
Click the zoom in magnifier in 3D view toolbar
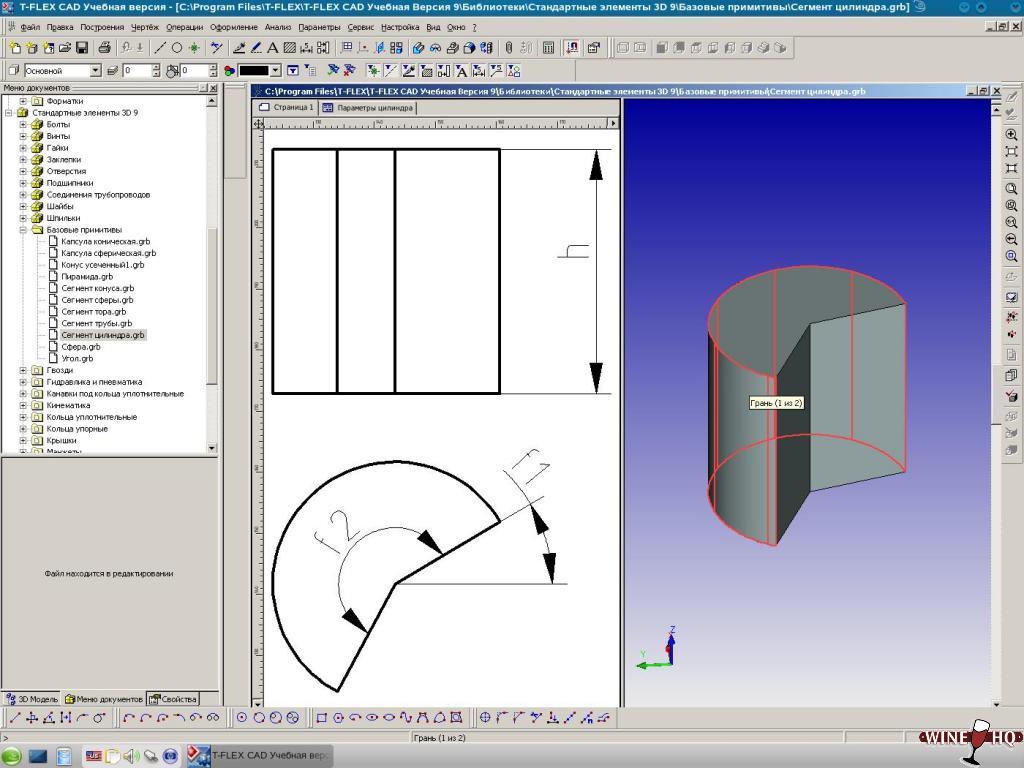(1011, 134)
